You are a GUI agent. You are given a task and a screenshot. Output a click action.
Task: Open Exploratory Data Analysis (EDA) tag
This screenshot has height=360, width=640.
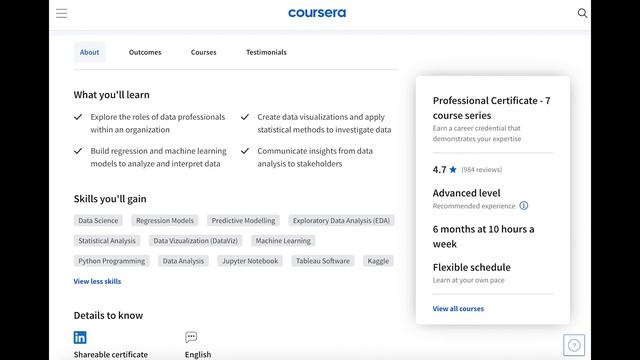click(341, 220)
